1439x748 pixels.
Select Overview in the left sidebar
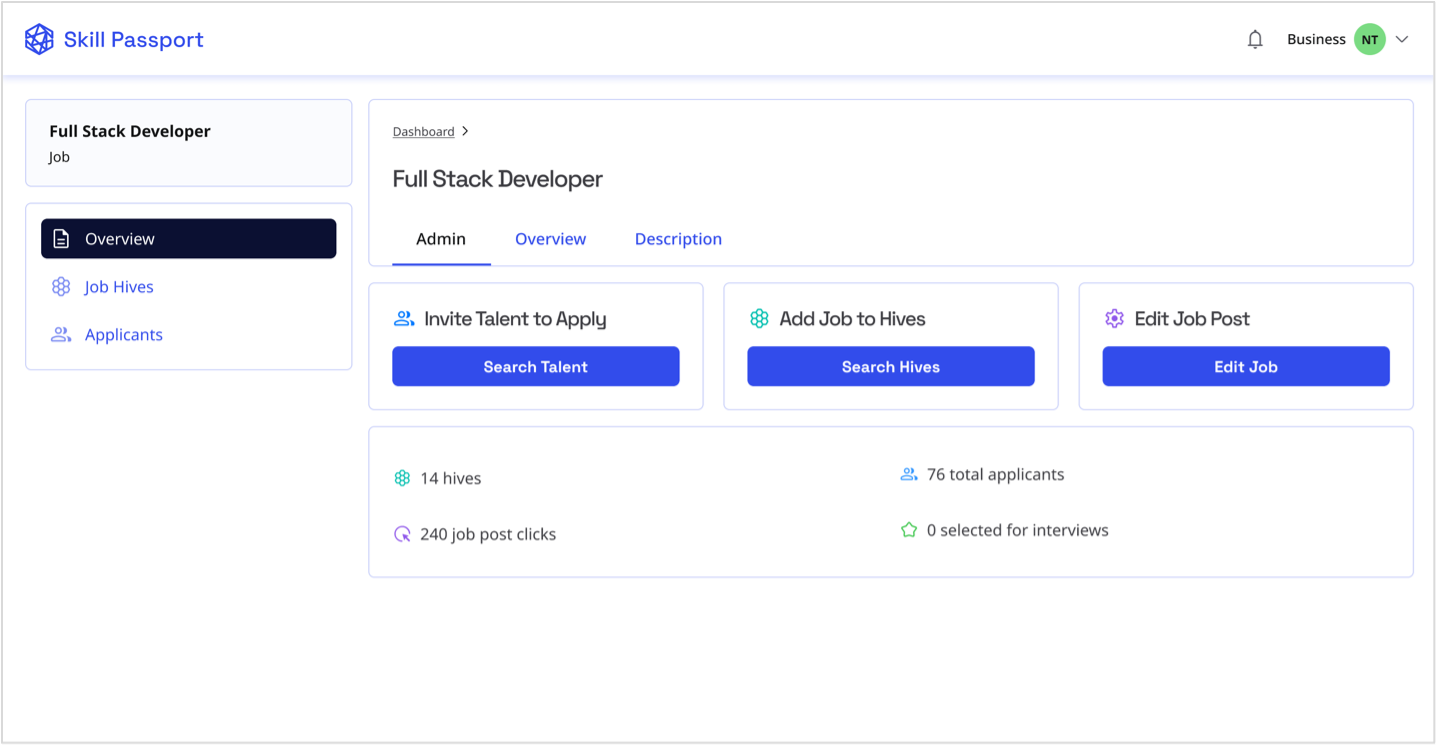pos(188,239)
